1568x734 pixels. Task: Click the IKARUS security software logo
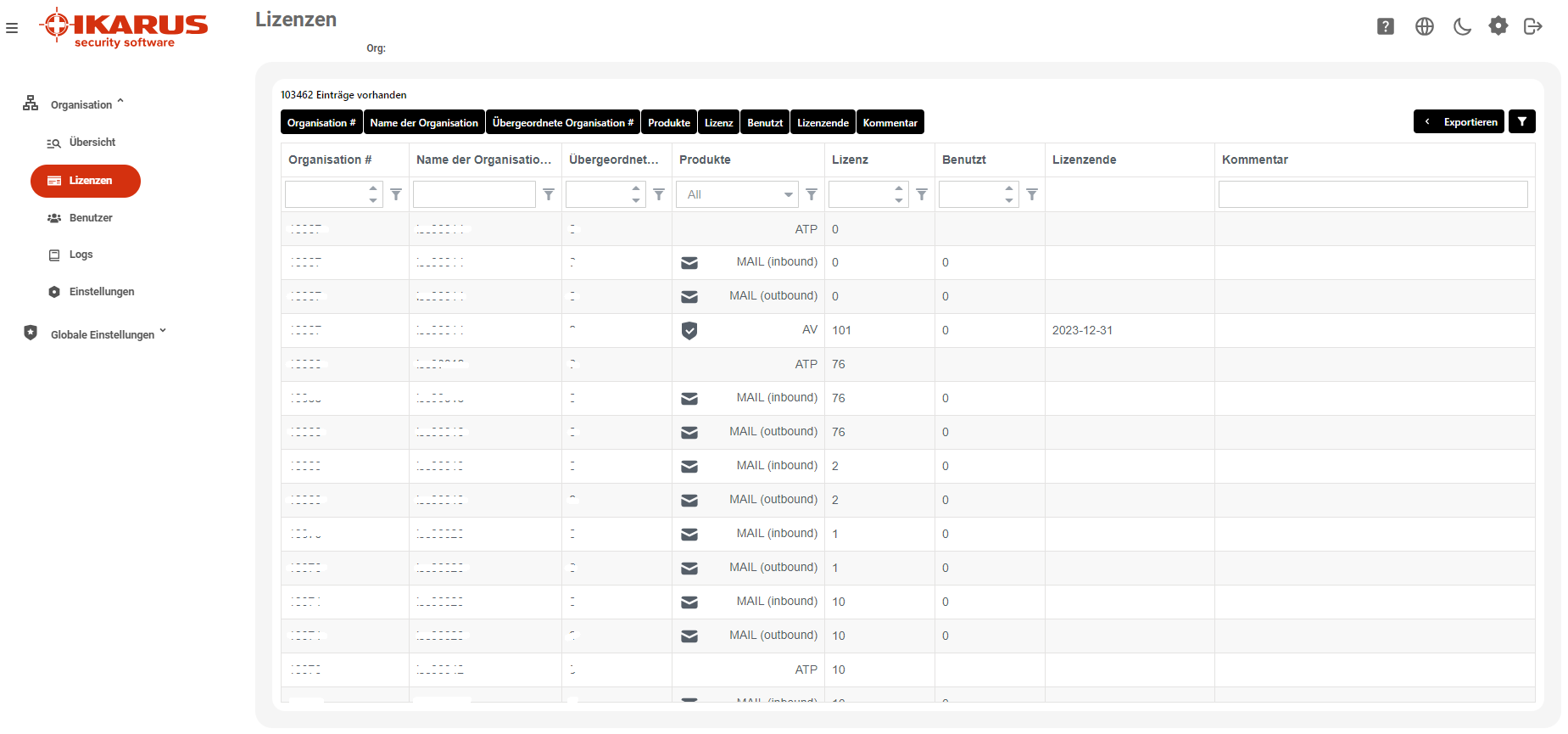[x=123, y=28]
